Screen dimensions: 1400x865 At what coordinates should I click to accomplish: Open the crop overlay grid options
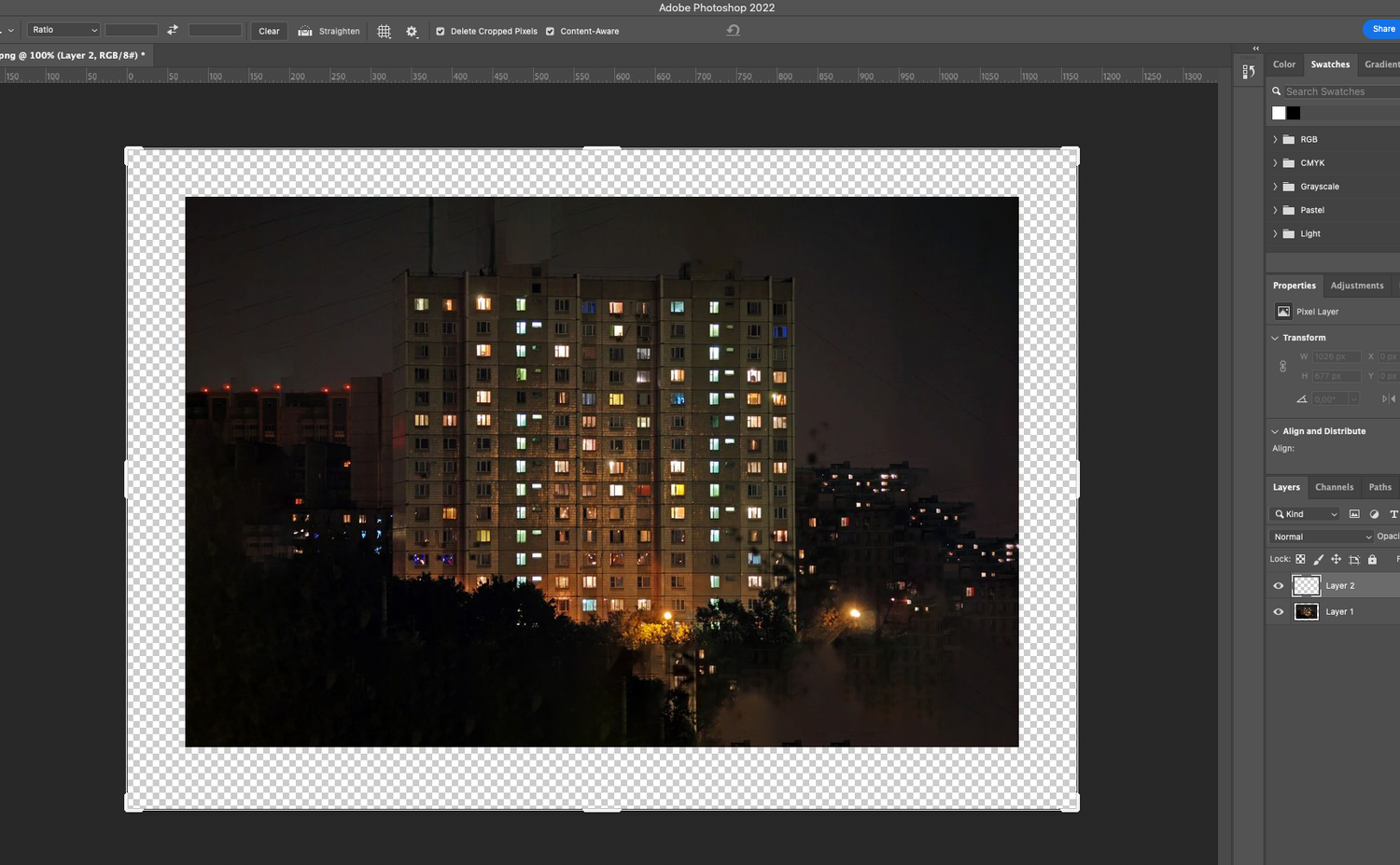pyautogui.click(x=384, y=31)
